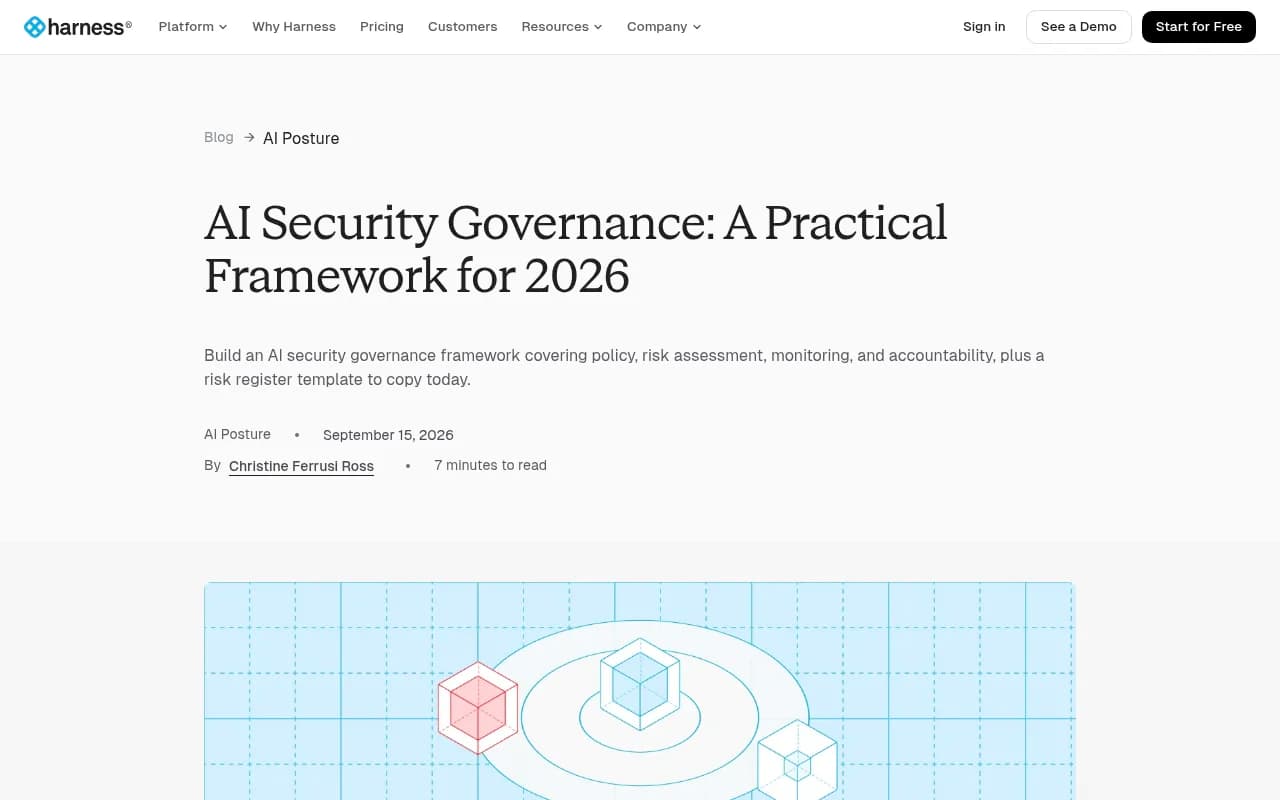The height and width of the screenshot is (800, 1280).
Task: Expand the Company dropdown menu
Action: coord(664,27)
